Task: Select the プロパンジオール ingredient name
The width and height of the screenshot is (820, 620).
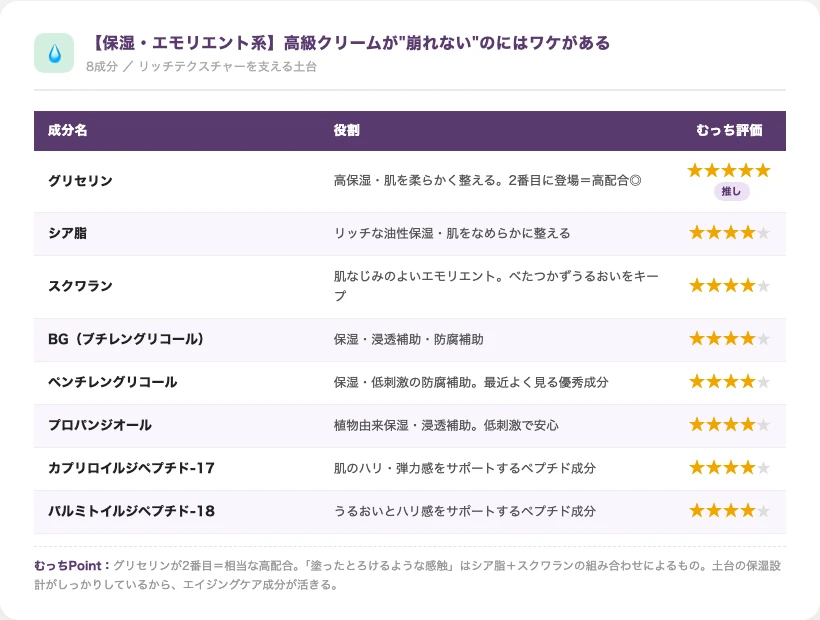Action: click(100, 425)
